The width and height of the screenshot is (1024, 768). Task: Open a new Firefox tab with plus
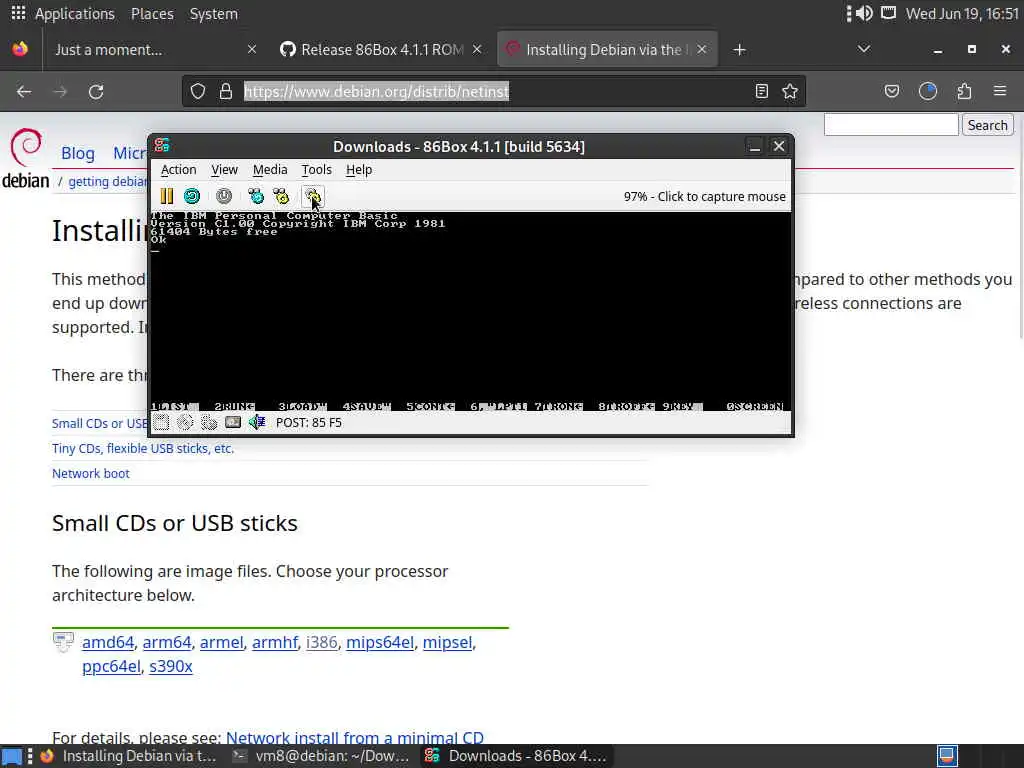[739, 50]
